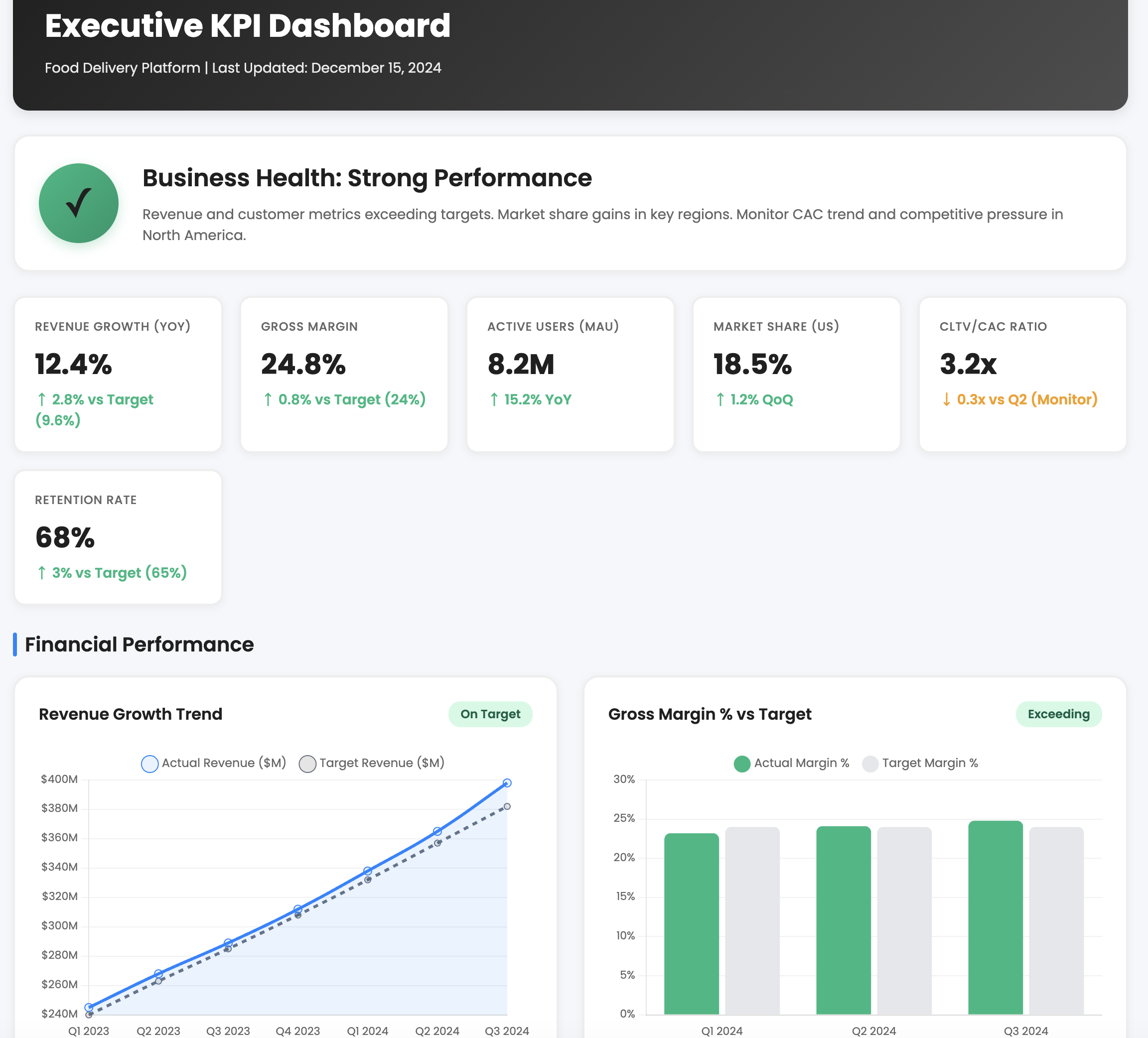Click the upward arrow beside 15.2% YoY
This screenshot has height=1038, width=1148.
(494, 399)
